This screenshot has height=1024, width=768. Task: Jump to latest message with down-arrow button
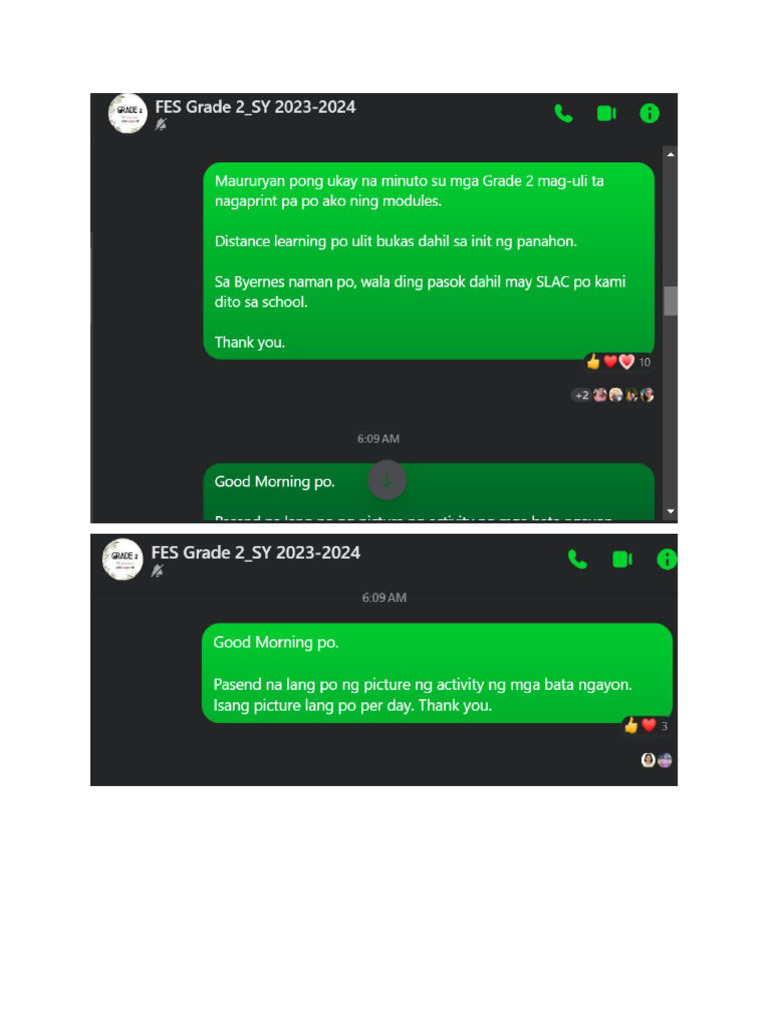point(387,480)
